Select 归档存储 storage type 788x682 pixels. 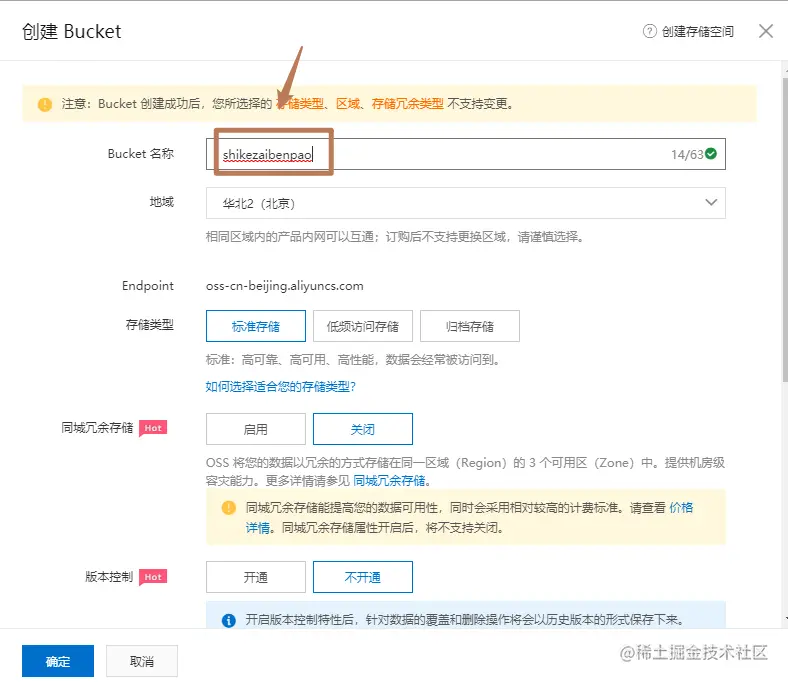coord(469,326)
